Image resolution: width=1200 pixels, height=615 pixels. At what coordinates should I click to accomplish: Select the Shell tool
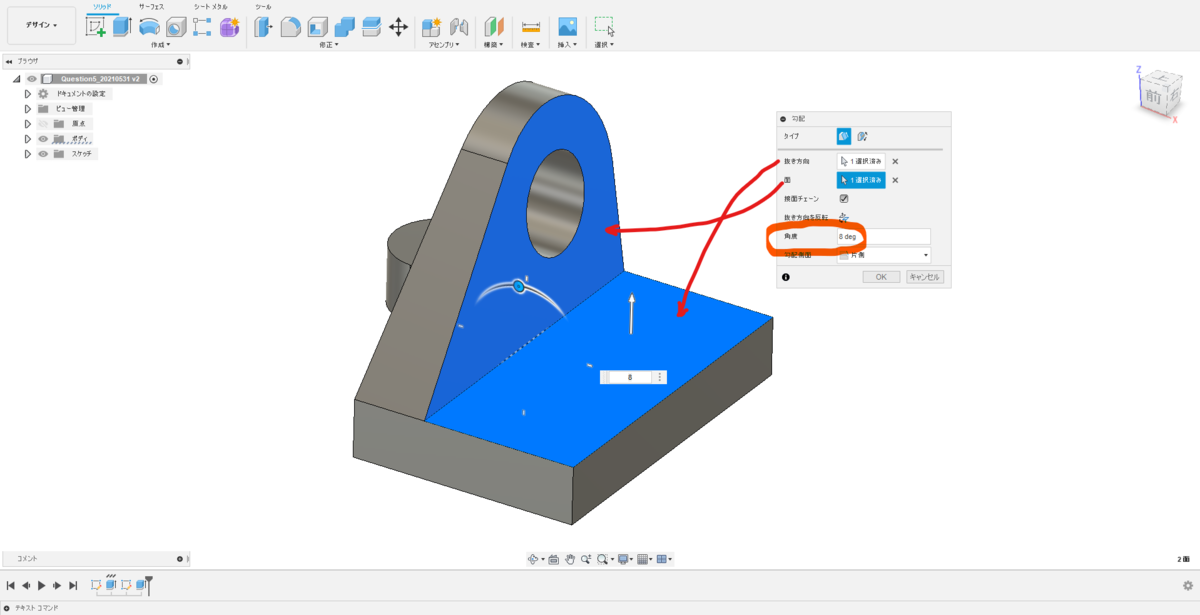tap(317, 27)
